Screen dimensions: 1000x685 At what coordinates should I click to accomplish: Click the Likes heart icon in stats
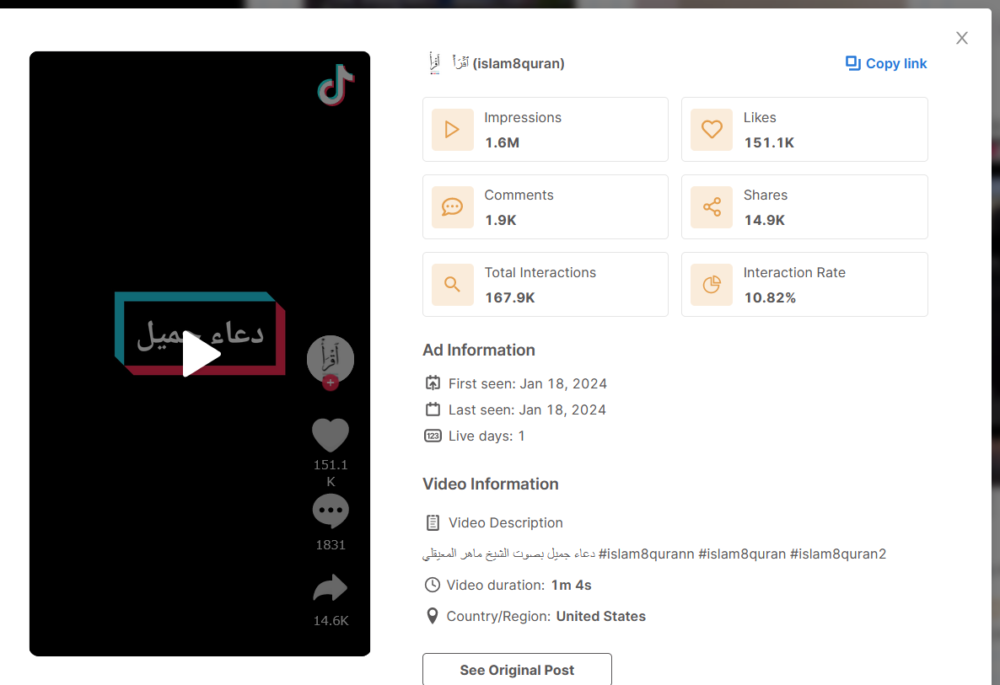coord(711,130)
